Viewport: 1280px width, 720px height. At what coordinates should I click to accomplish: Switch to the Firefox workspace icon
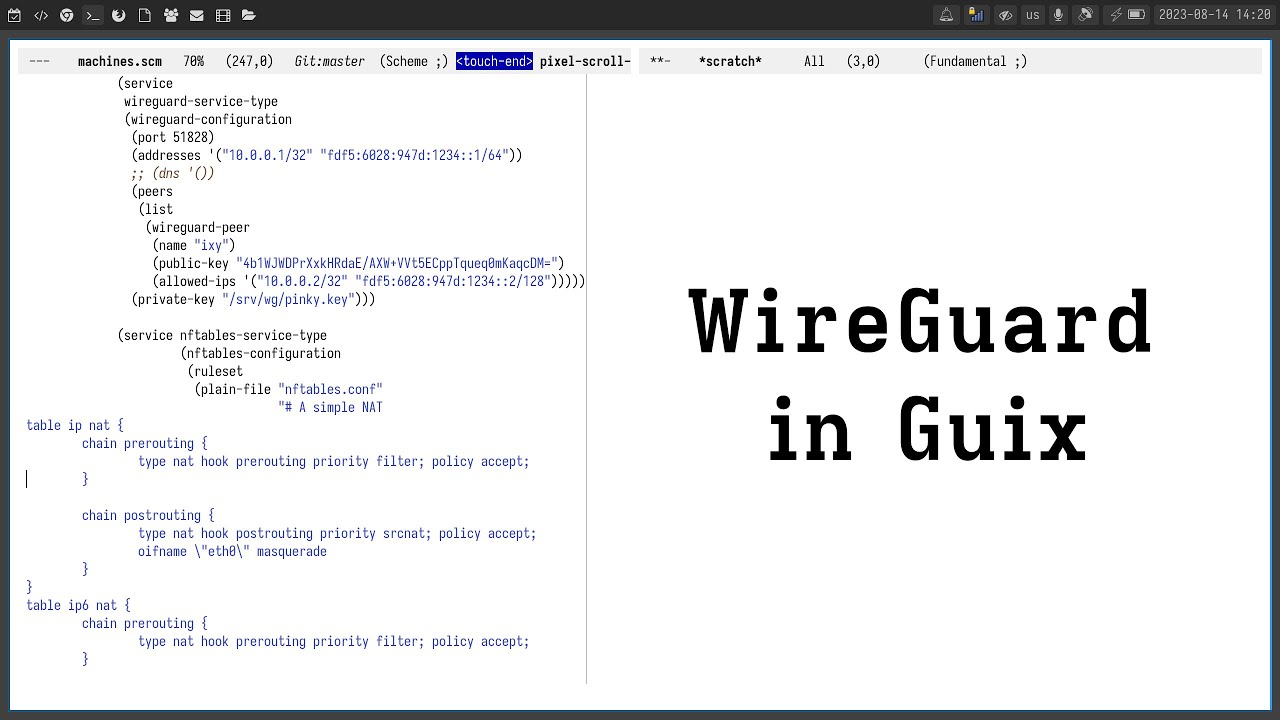tap(119, 15)
